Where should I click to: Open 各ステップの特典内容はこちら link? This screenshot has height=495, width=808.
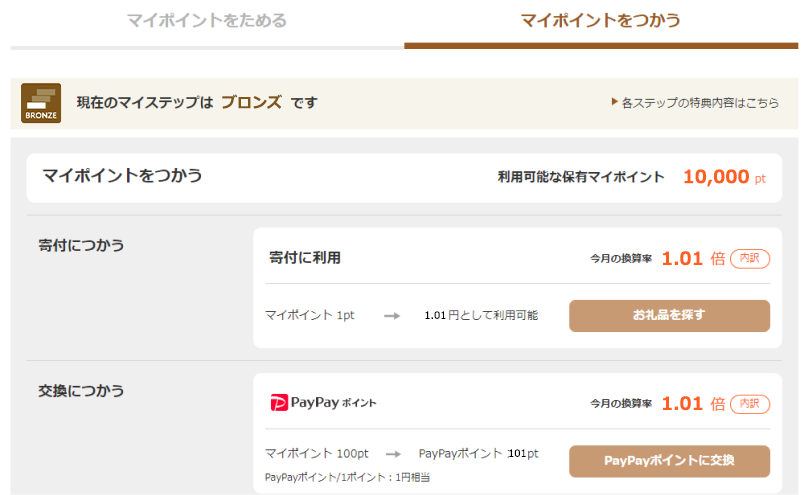(x=700, y=103)
